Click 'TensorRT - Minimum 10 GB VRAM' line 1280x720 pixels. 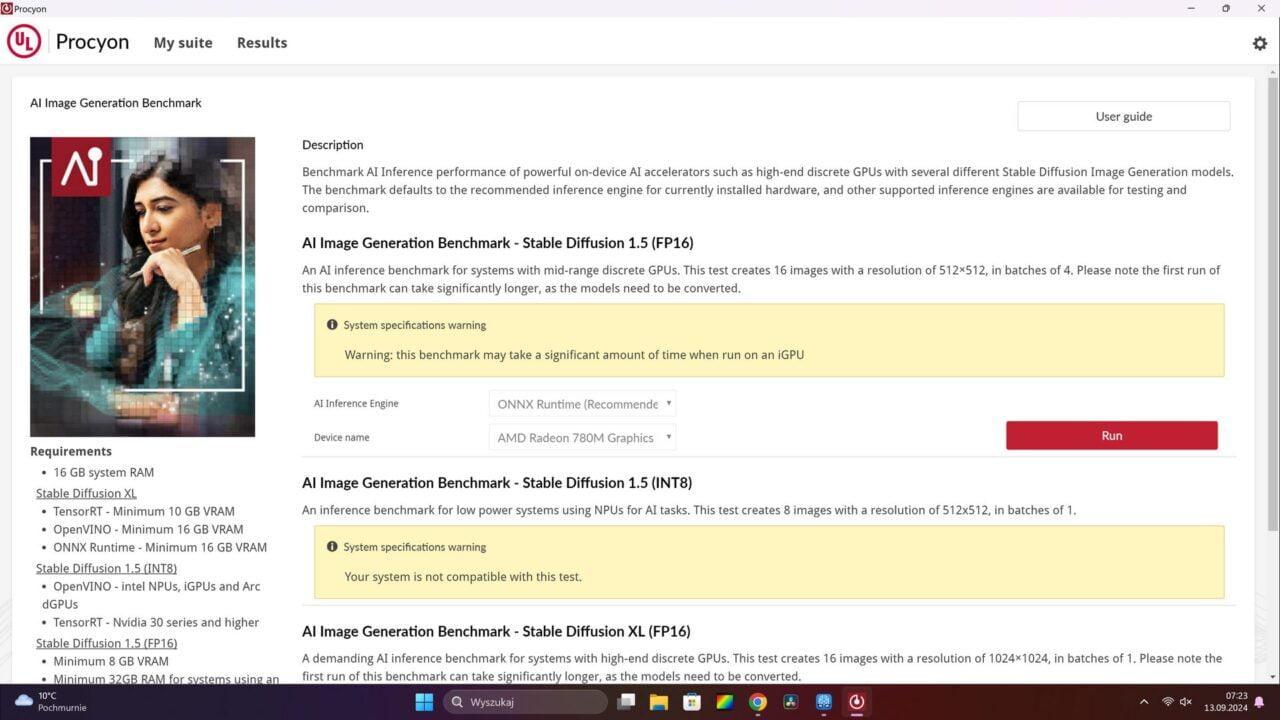click(x=144, y=511)
